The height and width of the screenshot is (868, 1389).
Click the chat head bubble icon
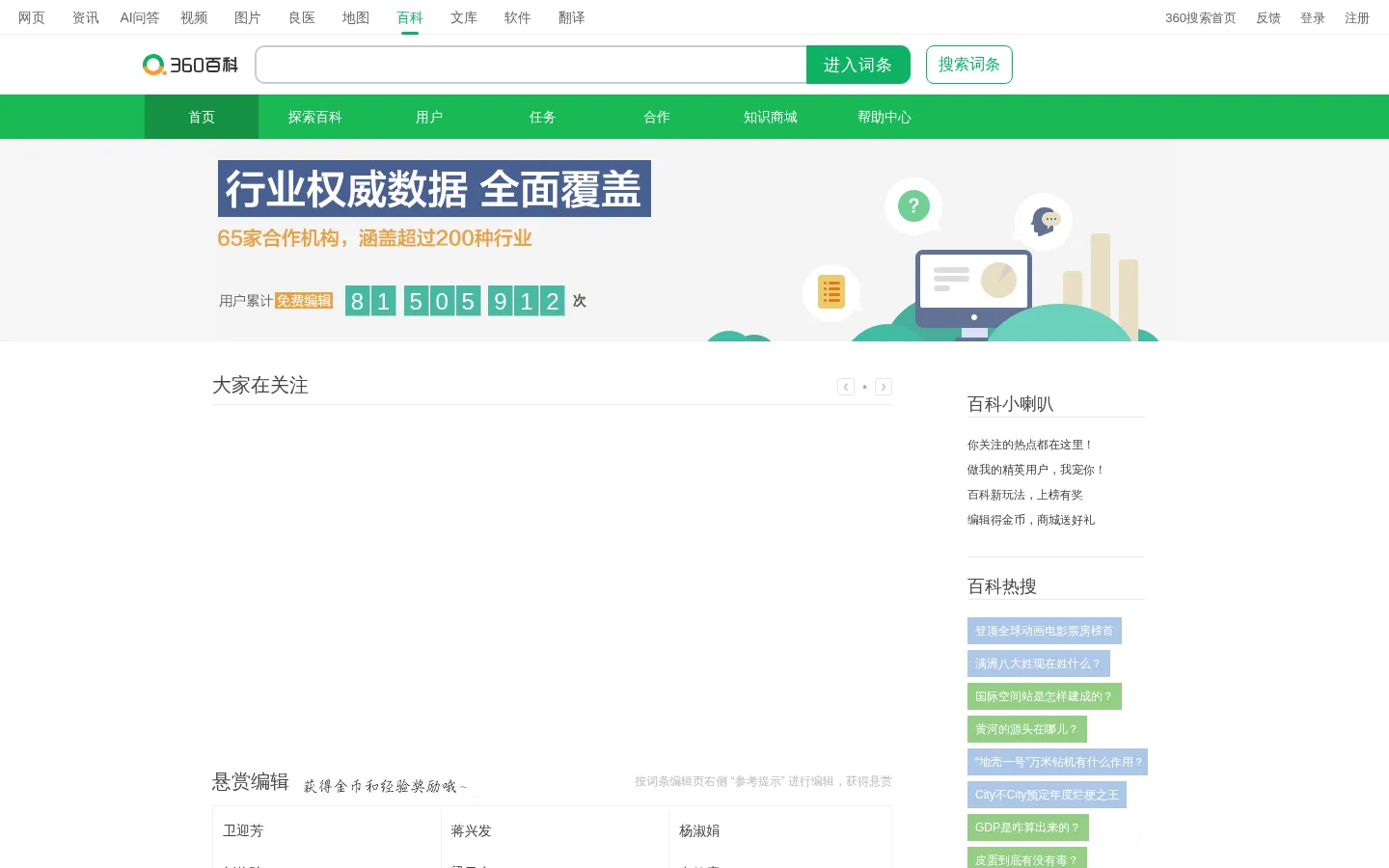click(x=1044, y=221)
